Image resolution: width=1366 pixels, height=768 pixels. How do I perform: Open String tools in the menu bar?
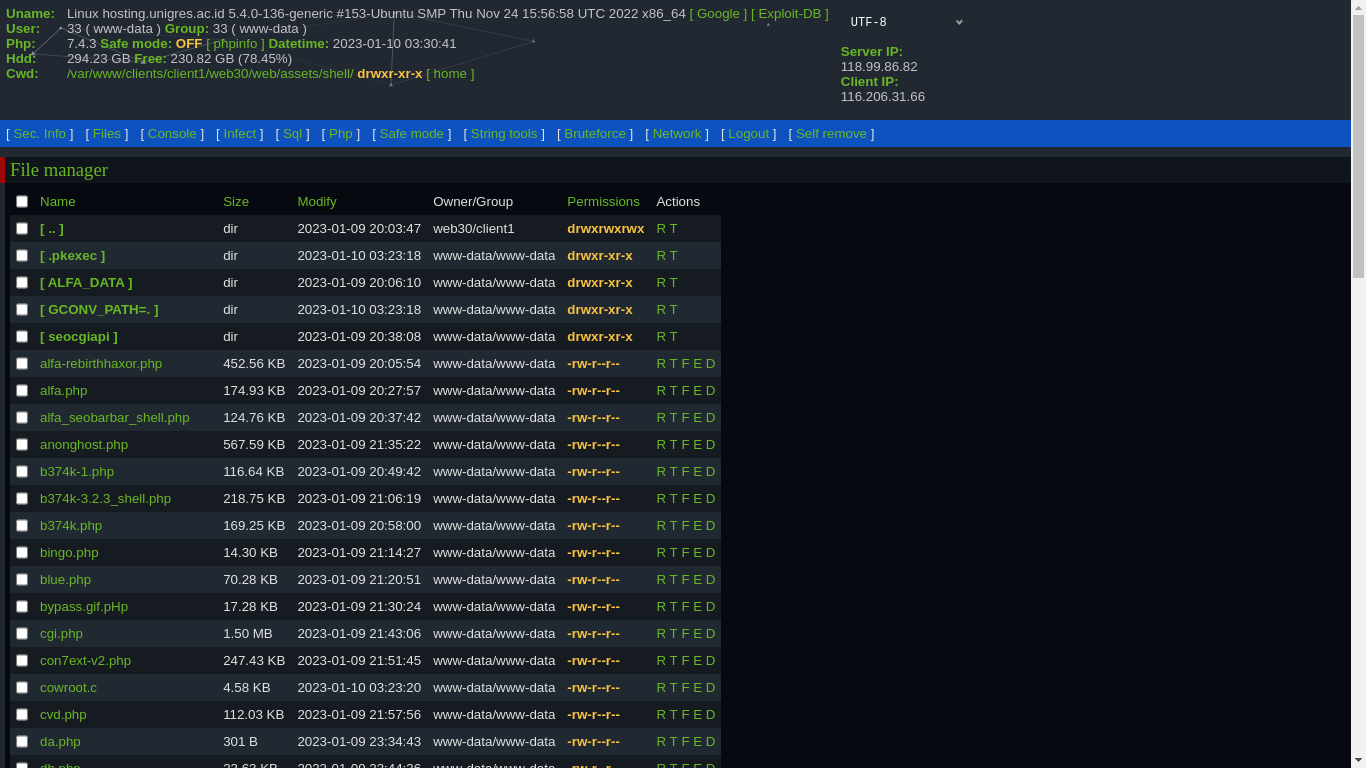click(504, 134)
